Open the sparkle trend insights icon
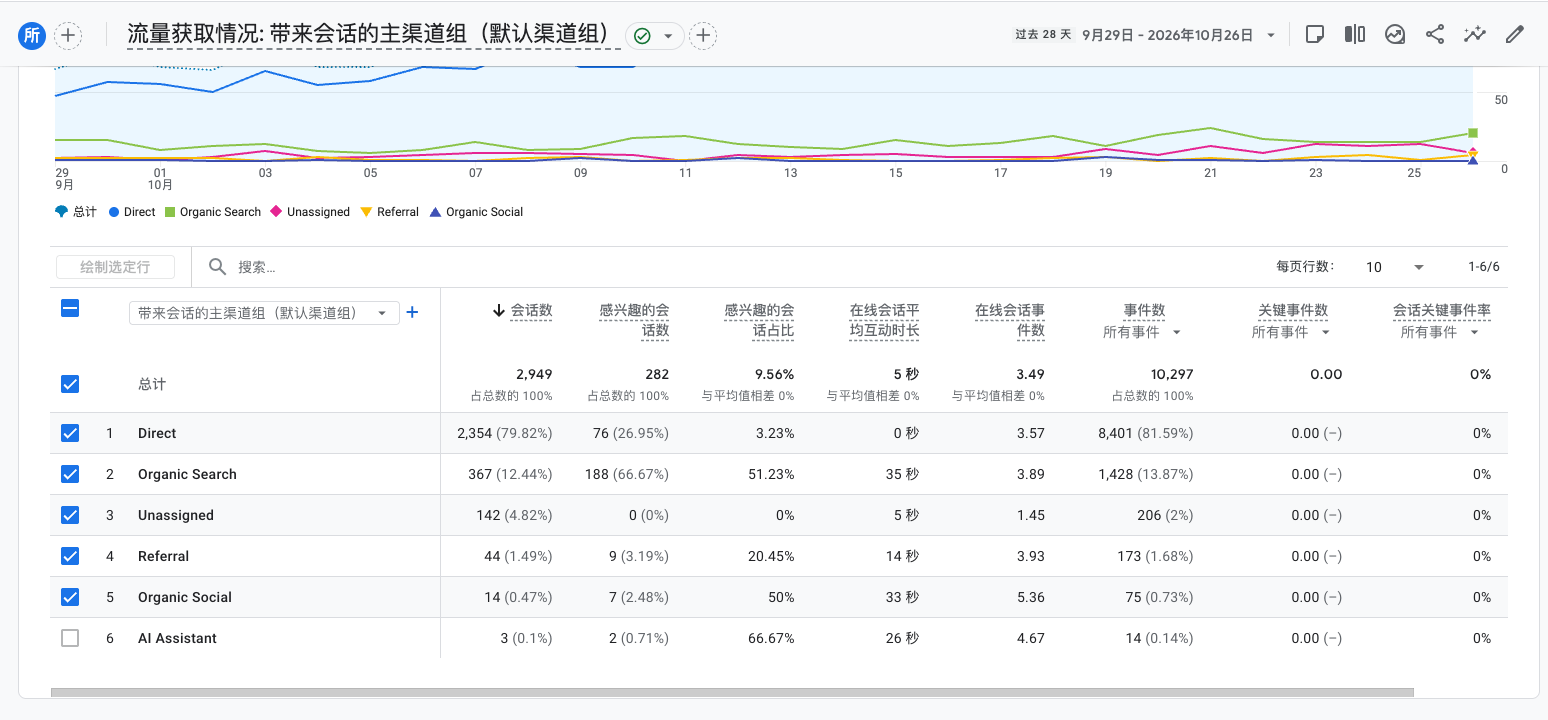The width and height of the screenshot is (1548, 720). coord(1475,35)
